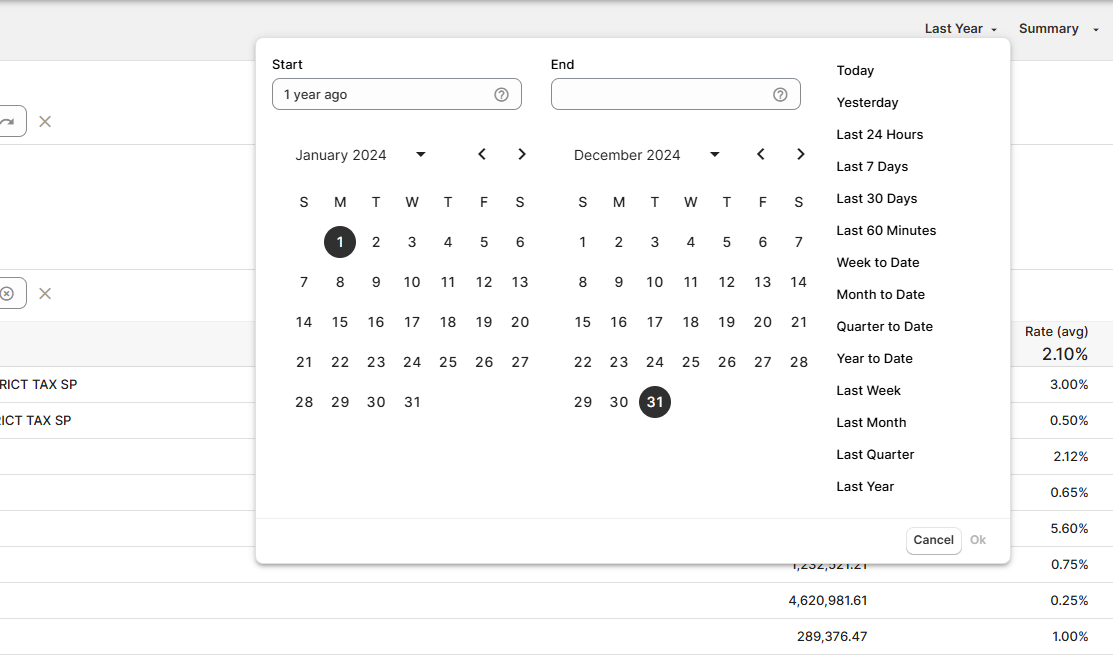Click the circled X clear icon in filter field
Screen dimensions: 1113x665
point(7,294)
